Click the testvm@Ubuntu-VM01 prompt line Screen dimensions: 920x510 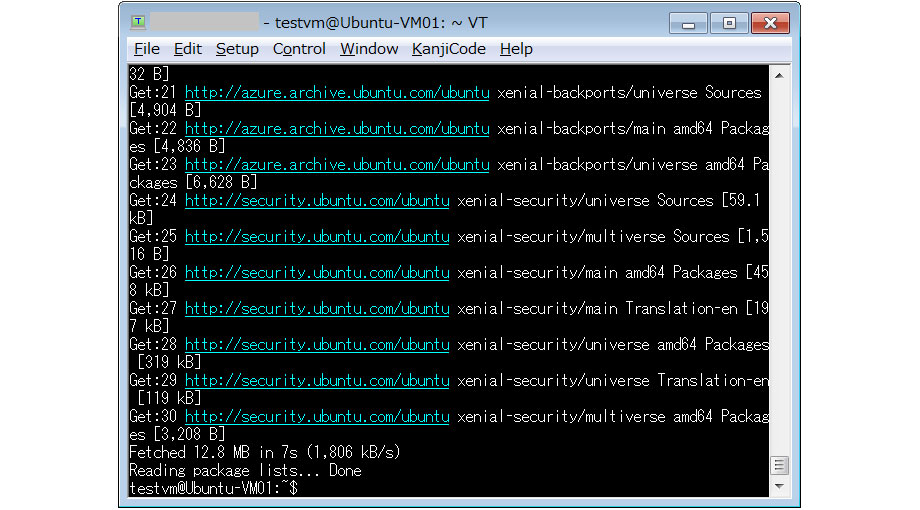click(214, 488)
